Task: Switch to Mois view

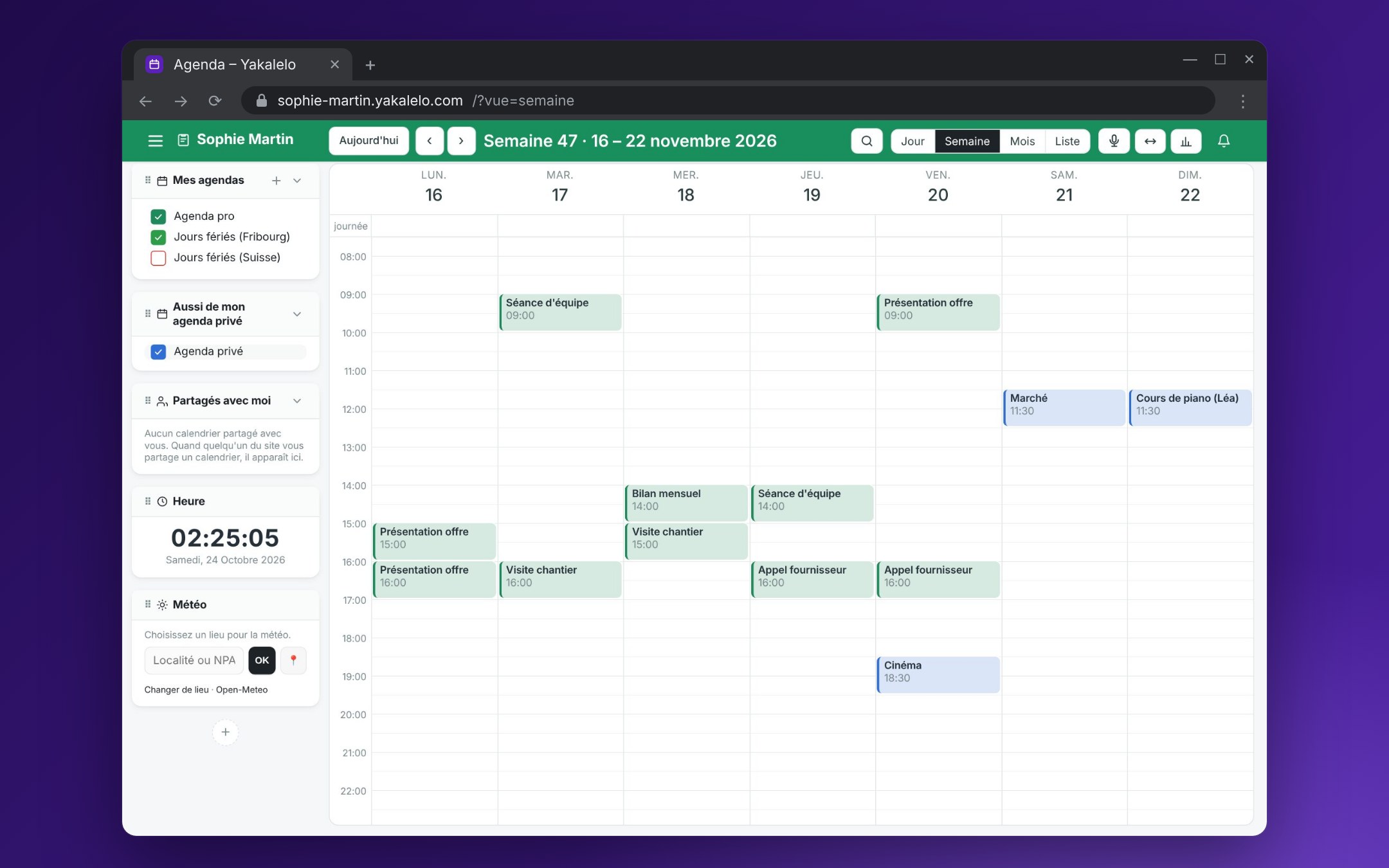Action: pyautogui.click(x=1022, y=141)
